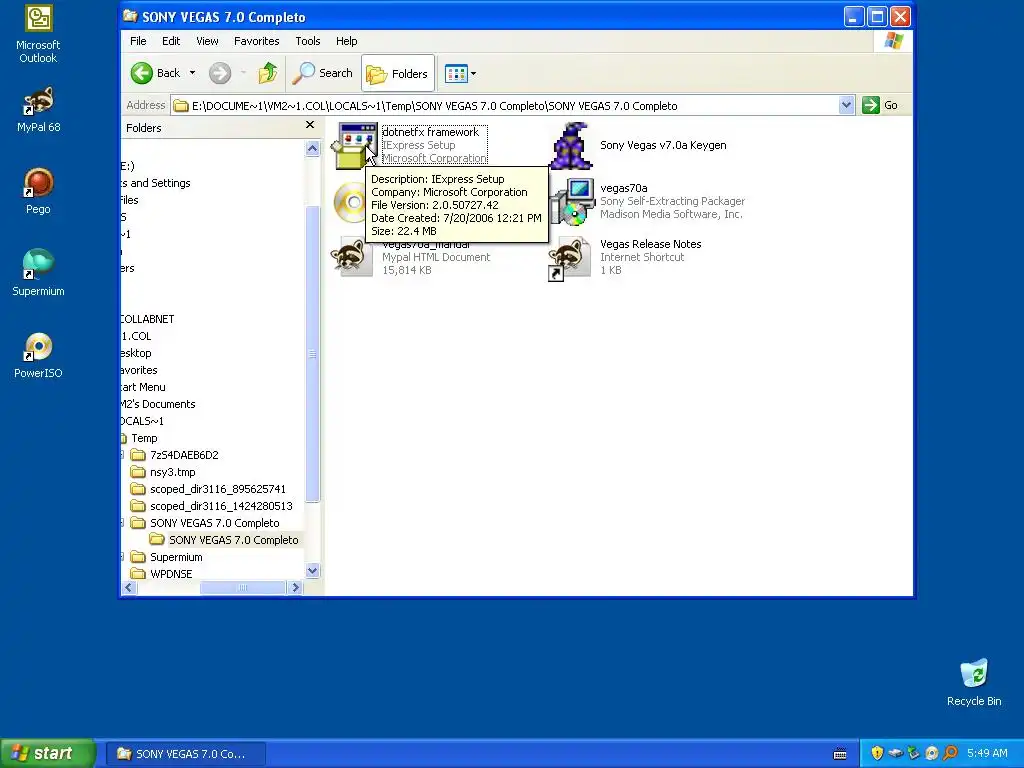Image resolution: width=1024 pixels, height=768 pixels.
Task: Click the Folders pane scroll-up arrow
Action: 312,149
